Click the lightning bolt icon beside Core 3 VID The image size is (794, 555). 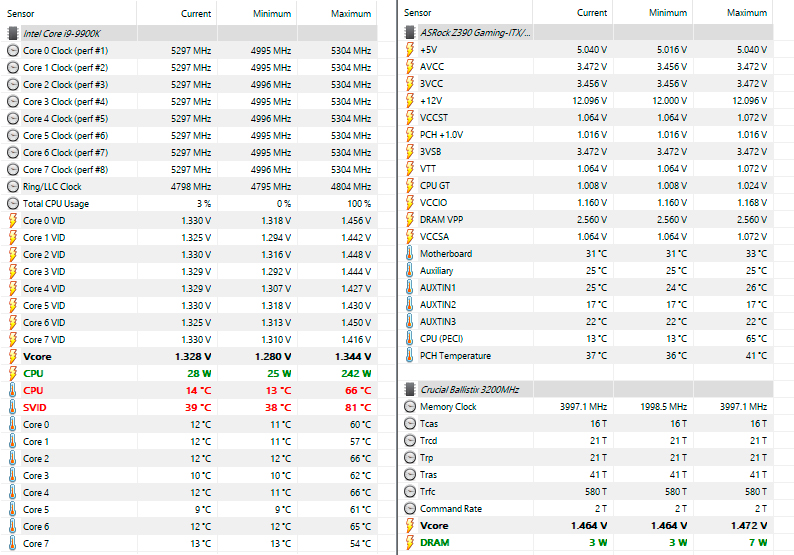pyautogui.click(x=12, y=272)
